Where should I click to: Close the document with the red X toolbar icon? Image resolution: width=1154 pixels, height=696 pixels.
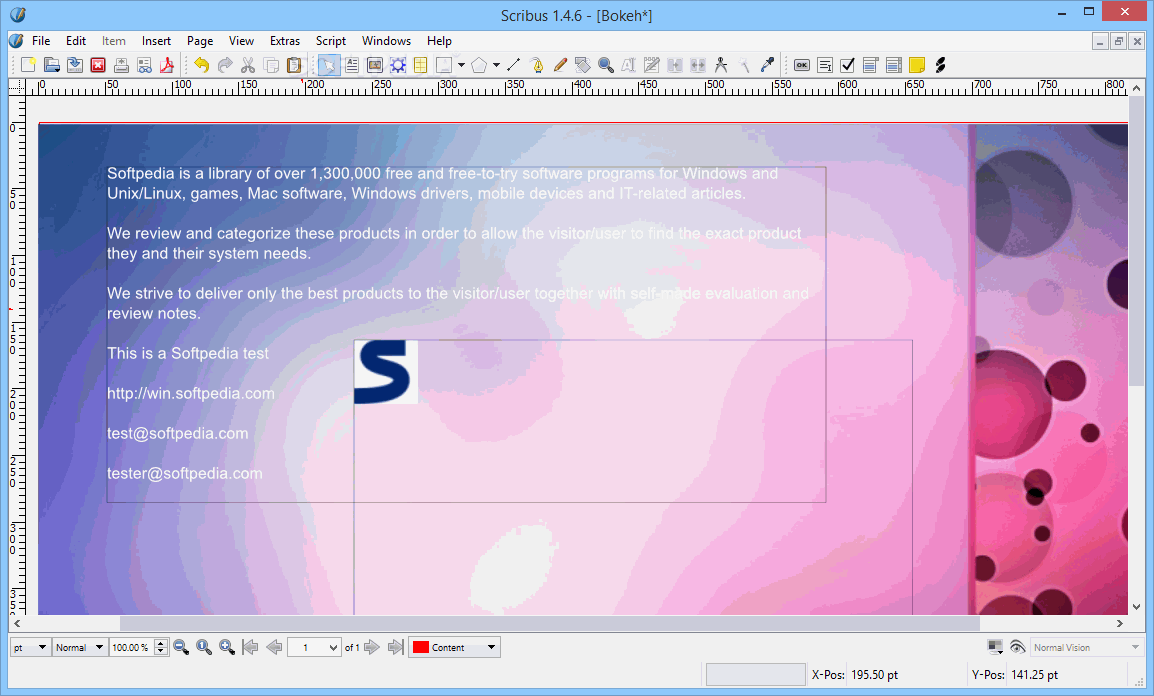98,65
